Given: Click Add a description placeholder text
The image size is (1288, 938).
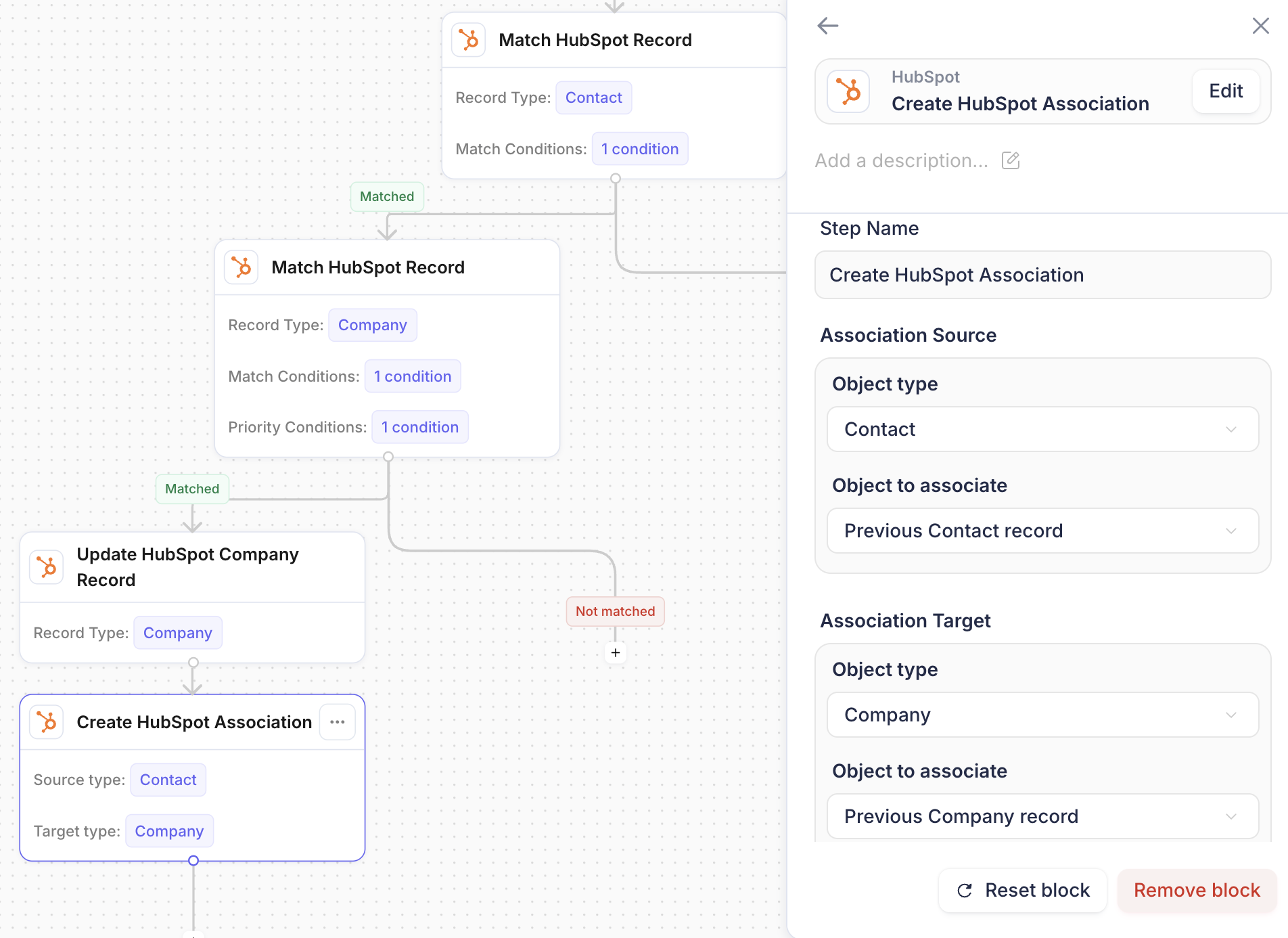Looking at the screenshot, I should coord(901,160).
